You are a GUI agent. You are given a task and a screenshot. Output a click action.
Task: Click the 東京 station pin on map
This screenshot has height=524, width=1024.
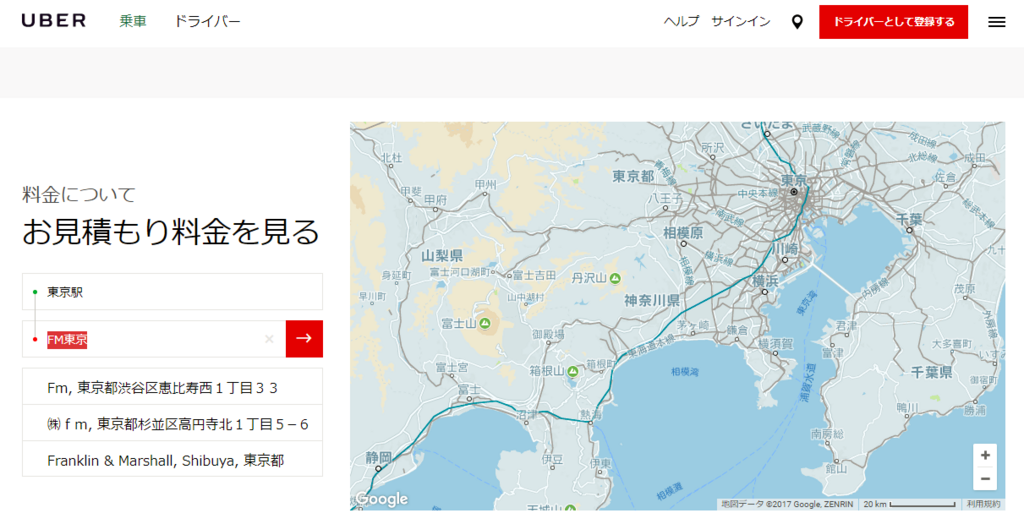794,191
